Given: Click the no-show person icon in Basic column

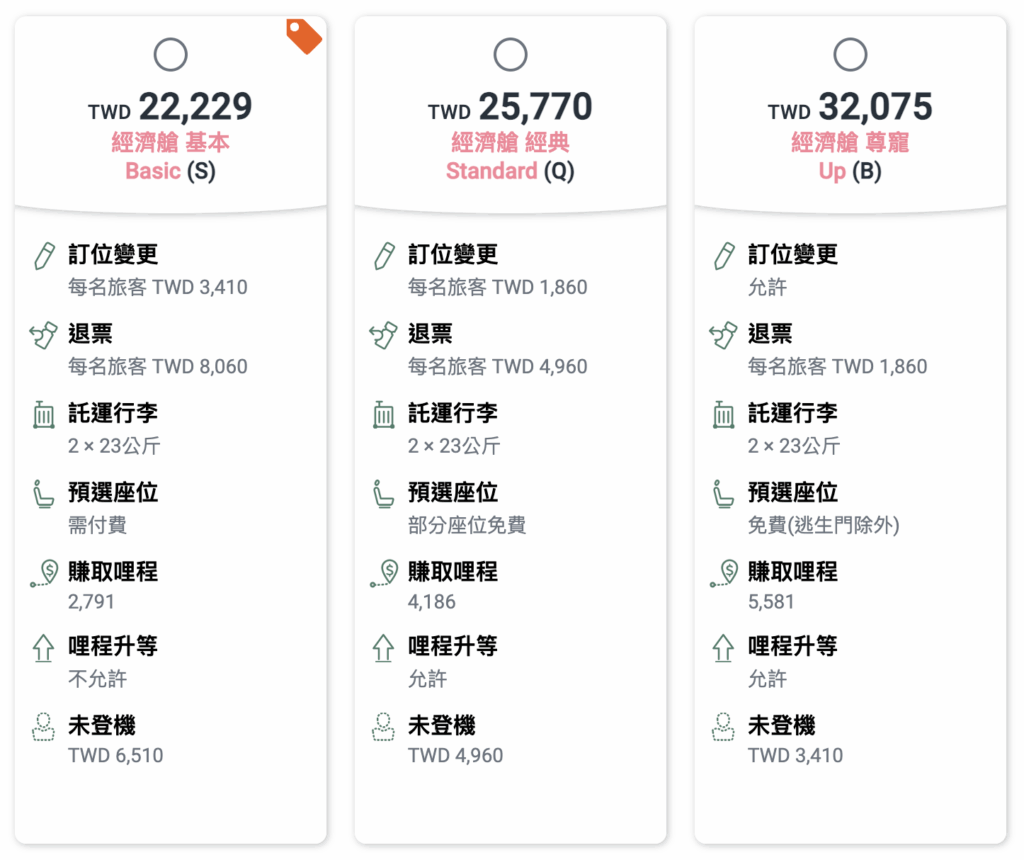Looking at the screenshot, I should pos(43,727).
